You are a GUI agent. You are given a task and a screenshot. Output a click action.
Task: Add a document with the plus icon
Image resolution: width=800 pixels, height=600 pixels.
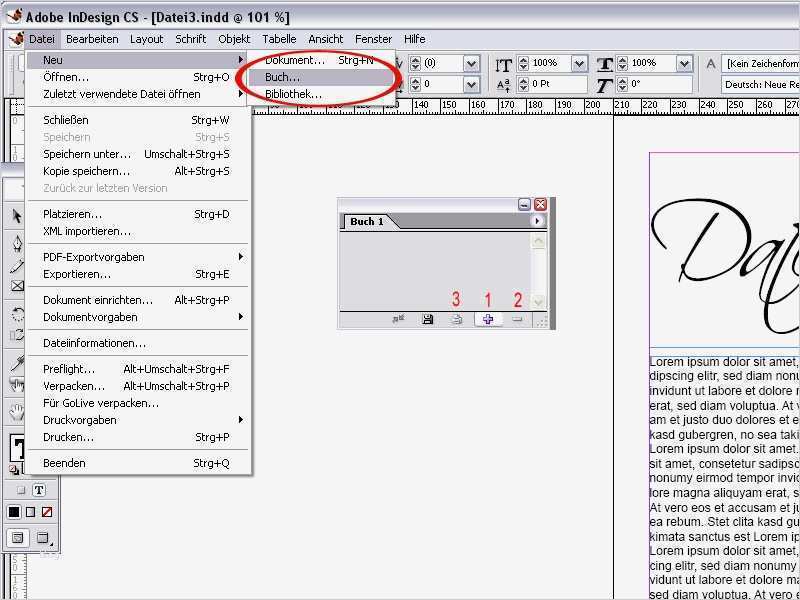click(487, 318)
